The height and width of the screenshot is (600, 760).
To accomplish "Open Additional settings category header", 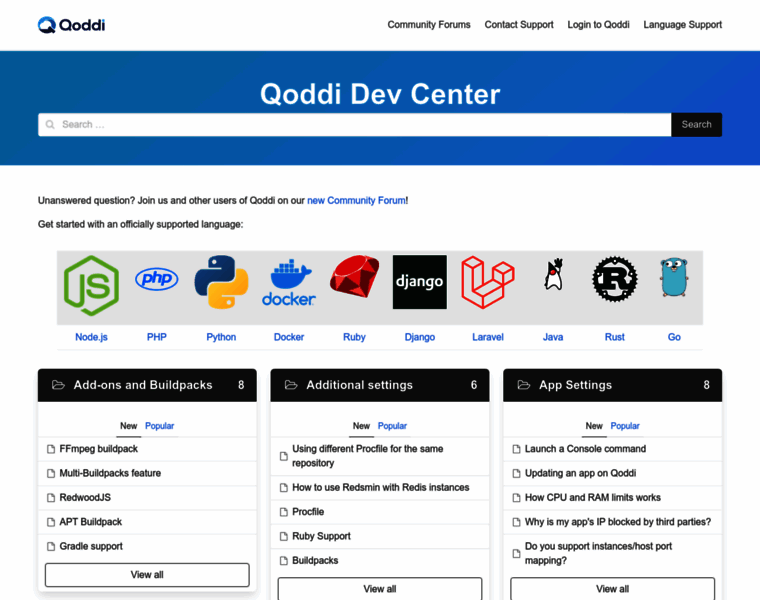I will coord(380,385).
